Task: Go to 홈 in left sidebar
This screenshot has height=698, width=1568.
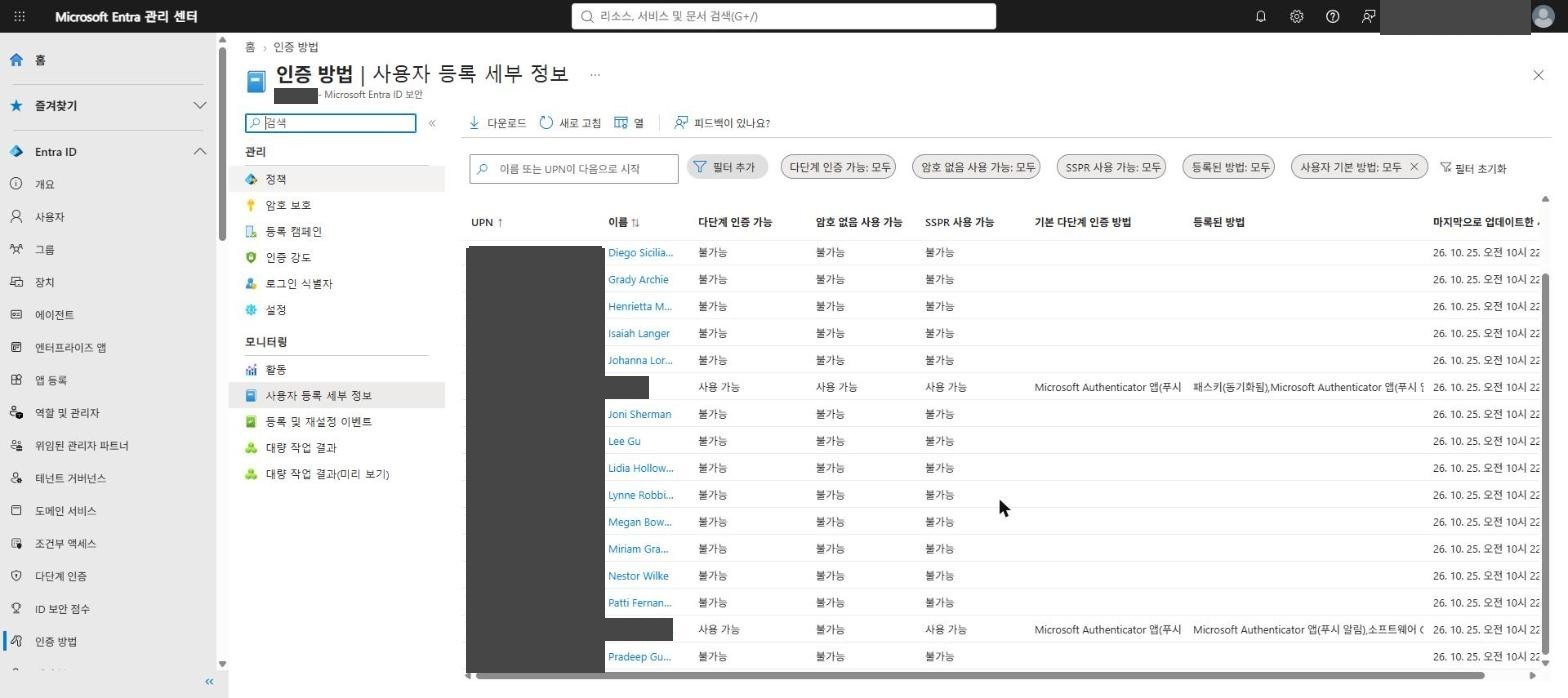Action: (x=40, y=60)
